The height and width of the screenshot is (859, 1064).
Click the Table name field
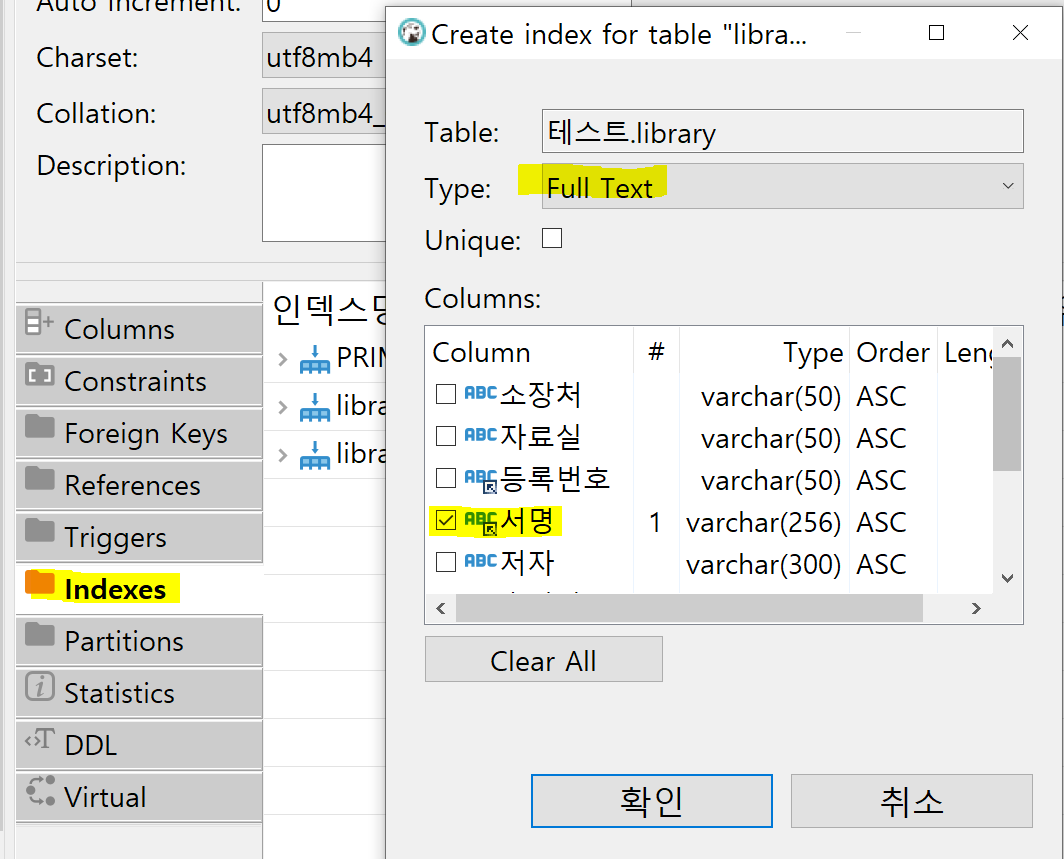782,131
